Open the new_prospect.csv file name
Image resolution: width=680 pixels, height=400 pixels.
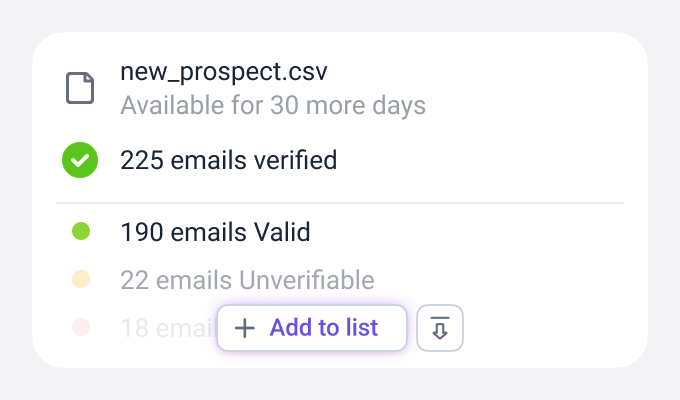point(223,72)
